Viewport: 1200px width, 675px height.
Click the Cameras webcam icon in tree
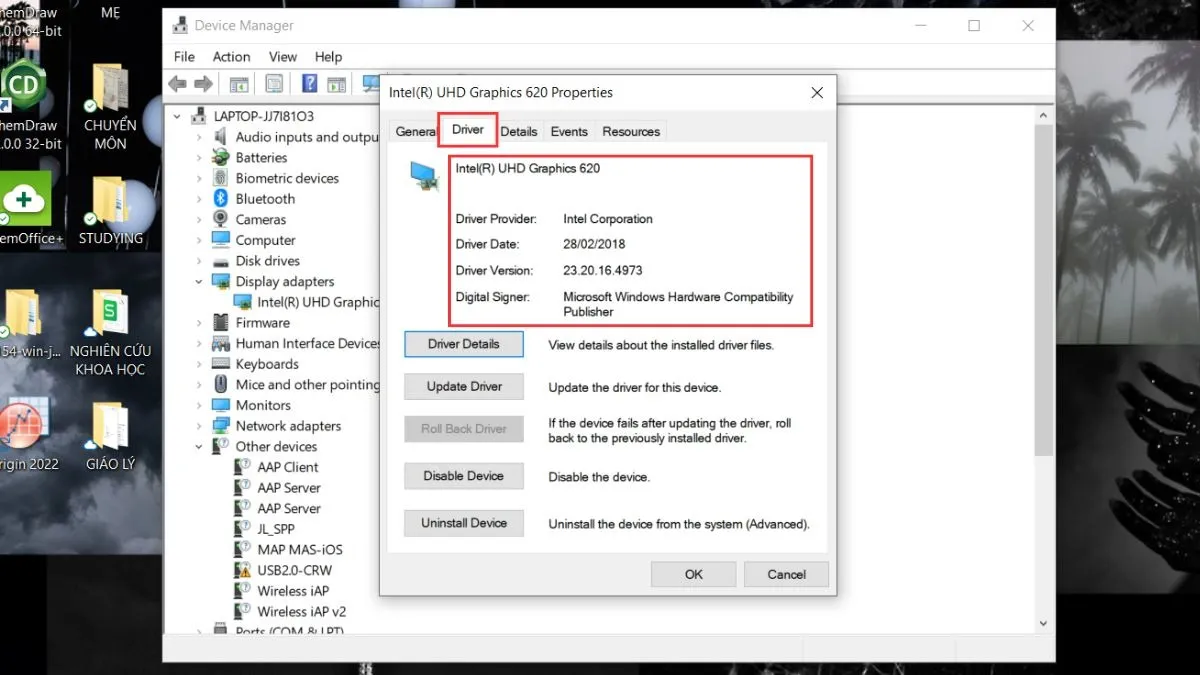[221, 220]
